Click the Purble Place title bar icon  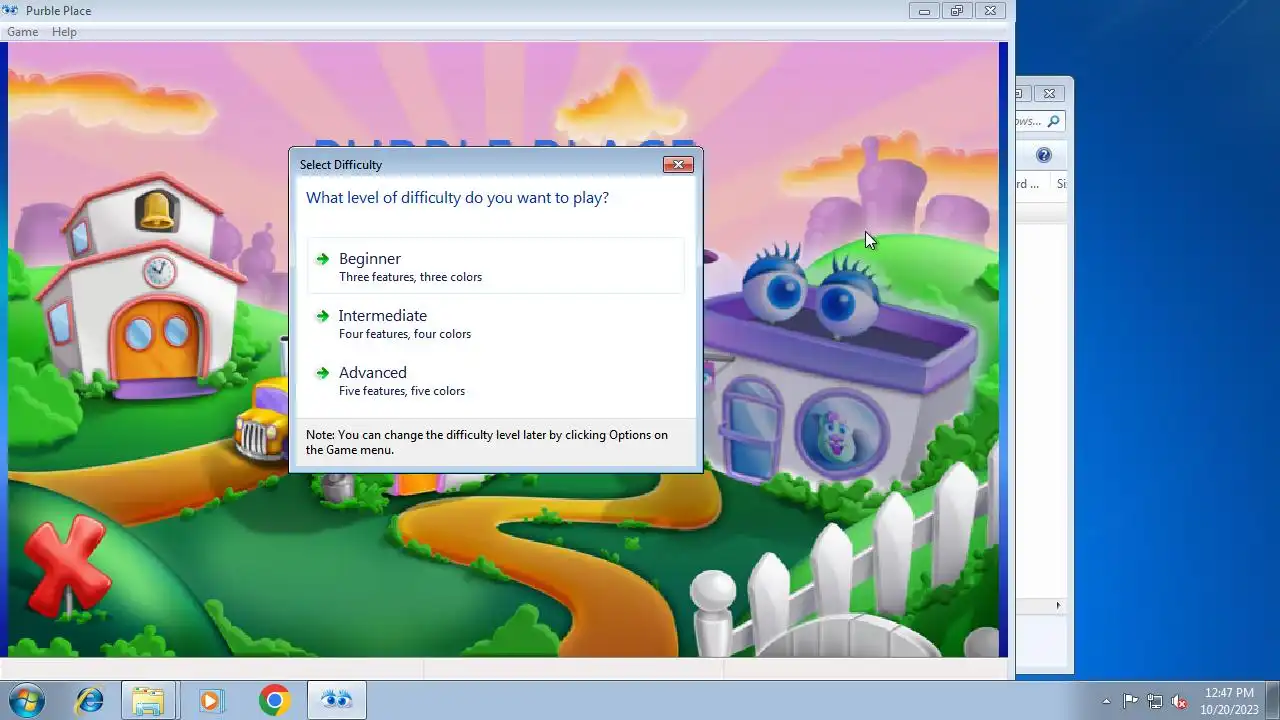point(12,10)
